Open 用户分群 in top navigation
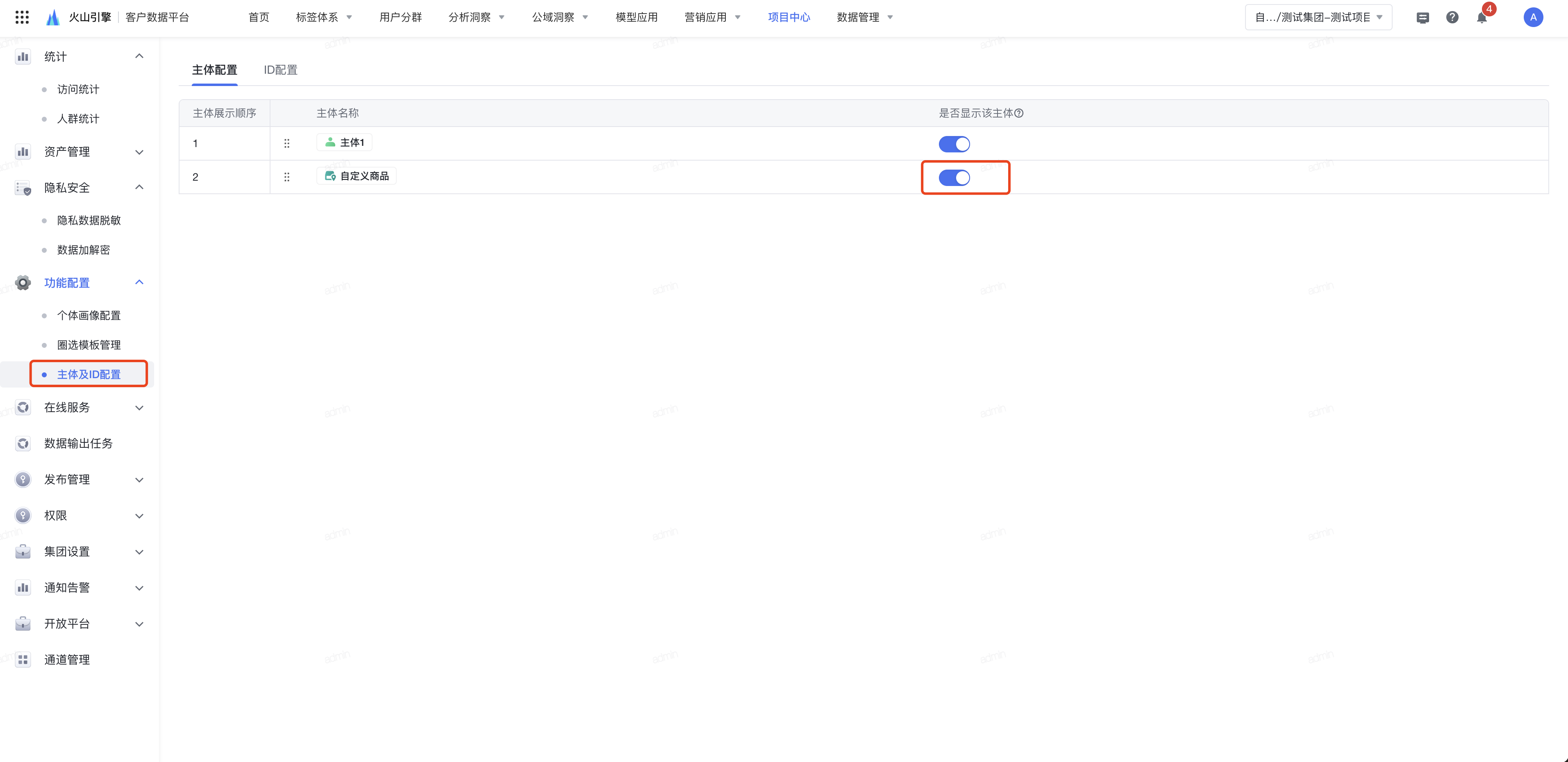Screen dimensions: 1568x762 (x=400, y=17)
